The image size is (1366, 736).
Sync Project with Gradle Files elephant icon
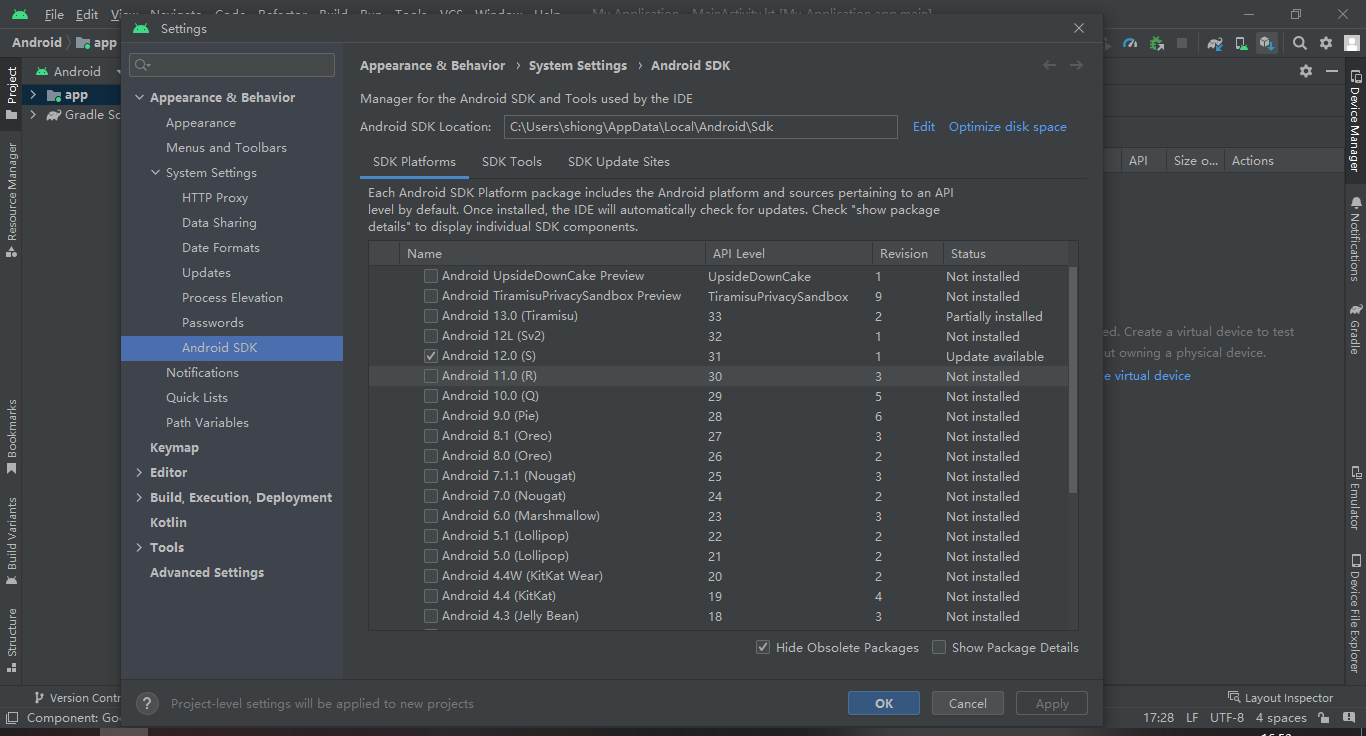1215,43
